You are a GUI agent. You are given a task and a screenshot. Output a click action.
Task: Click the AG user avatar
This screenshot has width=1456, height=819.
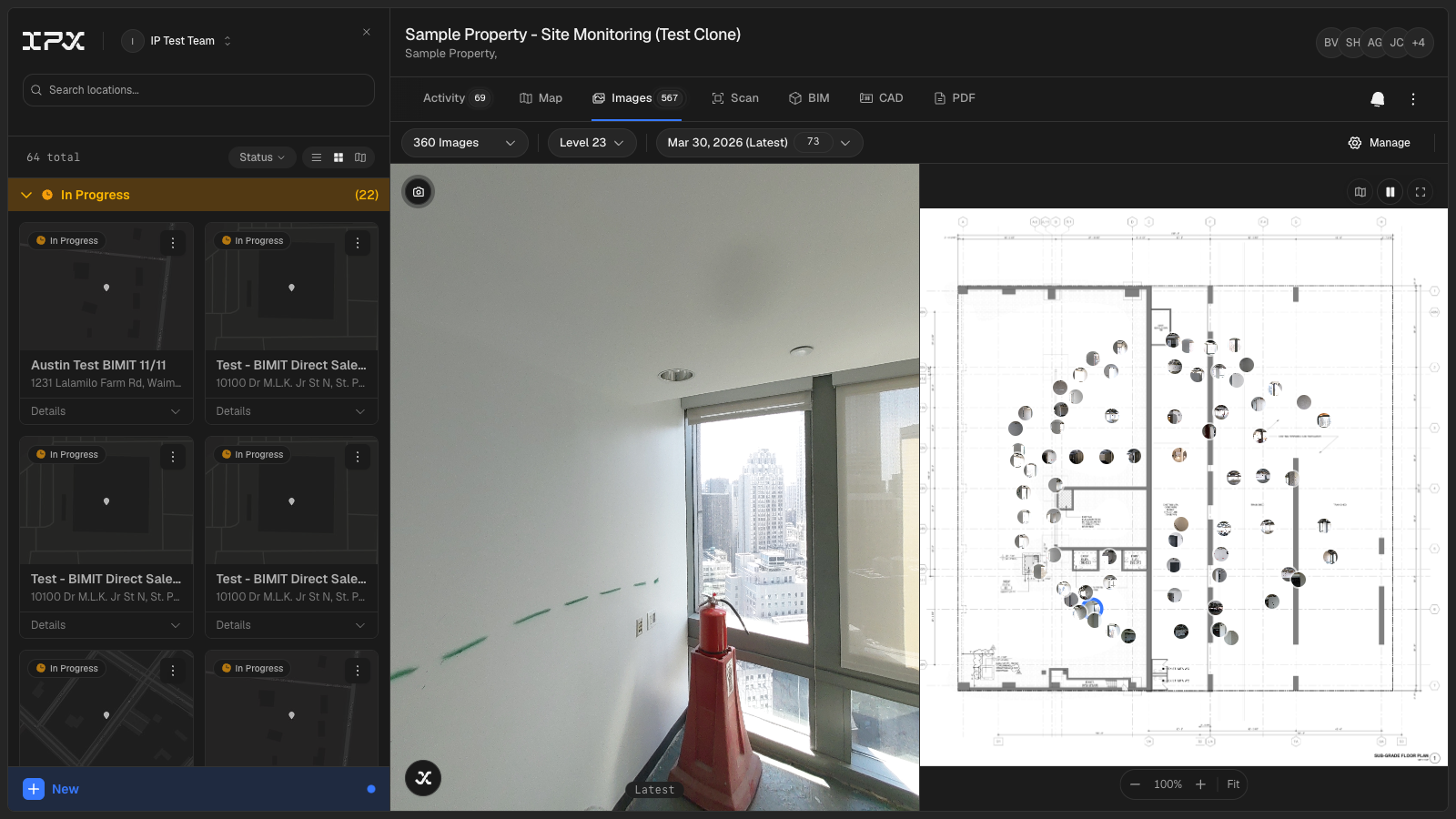1375,43
